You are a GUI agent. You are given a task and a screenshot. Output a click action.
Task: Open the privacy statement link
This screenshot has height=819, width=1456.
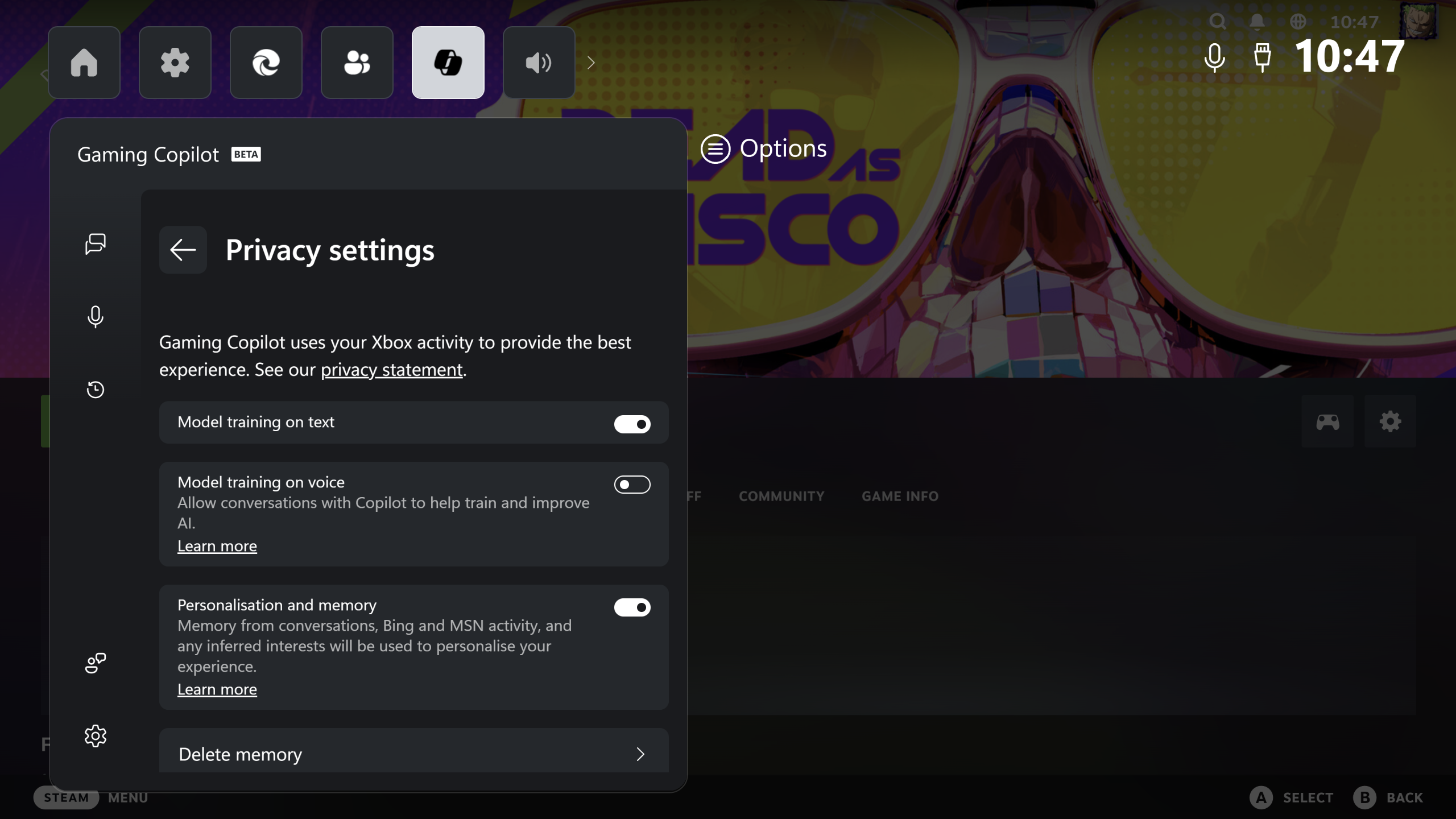(x=391, y=369)
